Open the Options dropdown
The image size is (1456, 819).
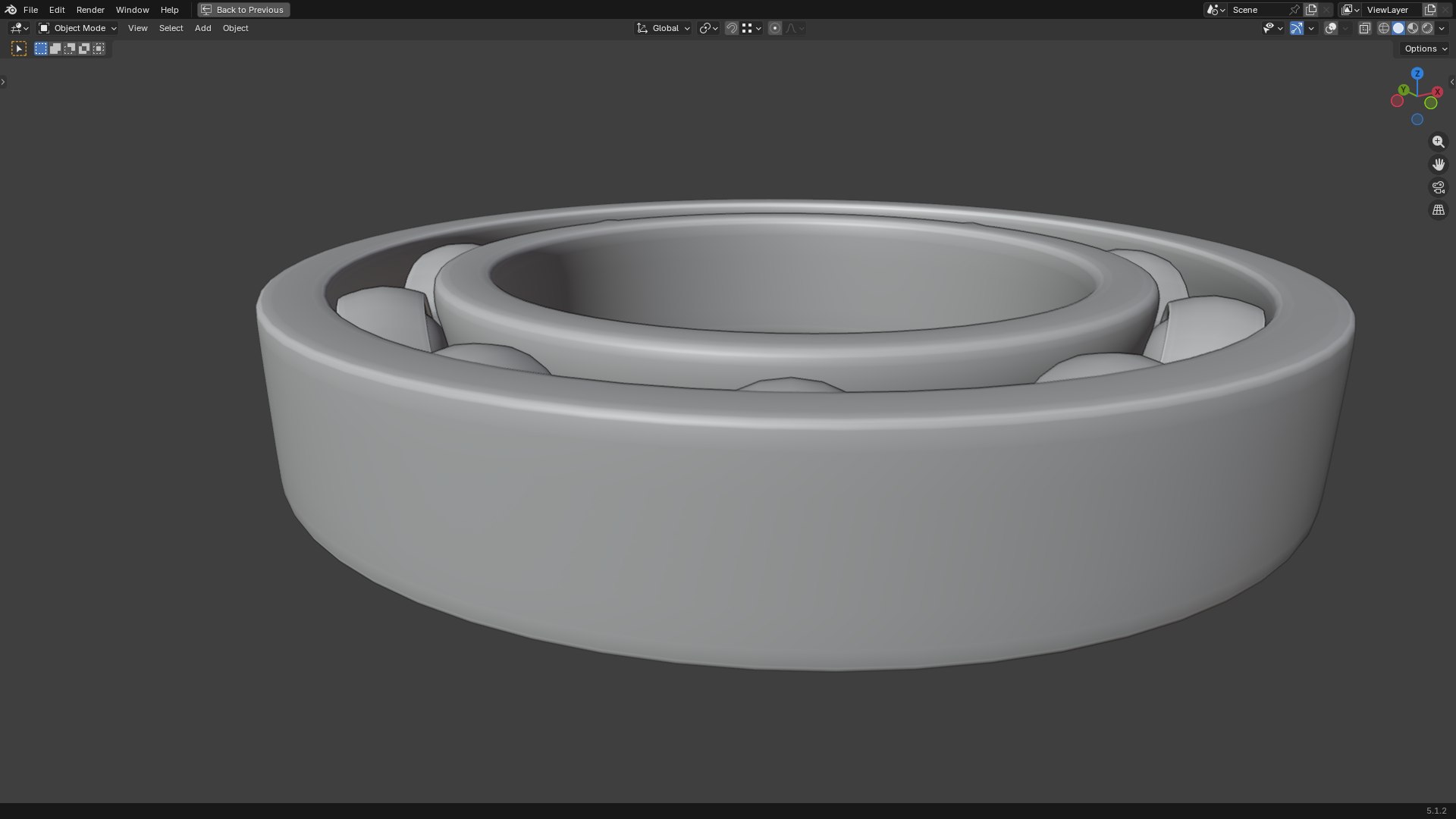coord(1426,49)
